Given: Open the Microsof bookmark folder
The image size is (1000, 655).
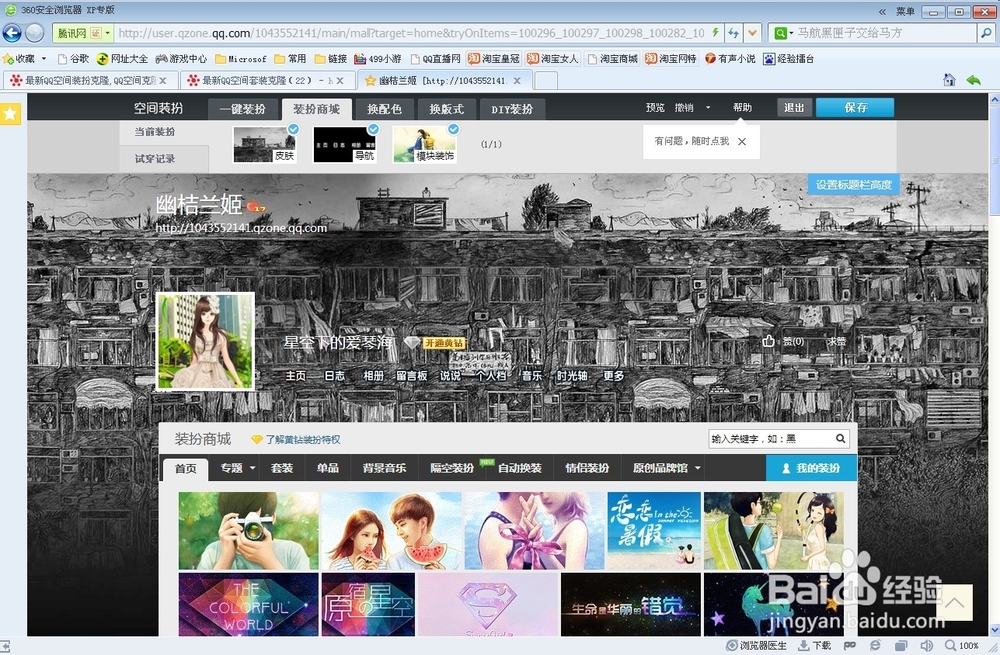Looking at the screenshot, I should tap(240, 59).
